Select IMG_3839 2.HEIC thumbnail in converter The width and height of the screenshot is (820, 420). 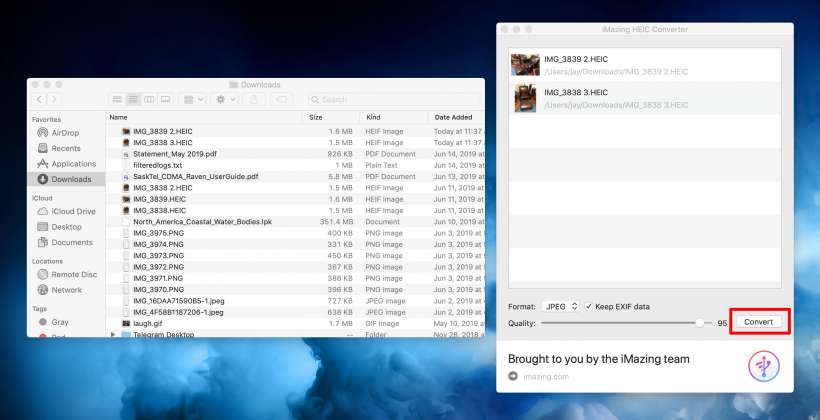(525, 65)
